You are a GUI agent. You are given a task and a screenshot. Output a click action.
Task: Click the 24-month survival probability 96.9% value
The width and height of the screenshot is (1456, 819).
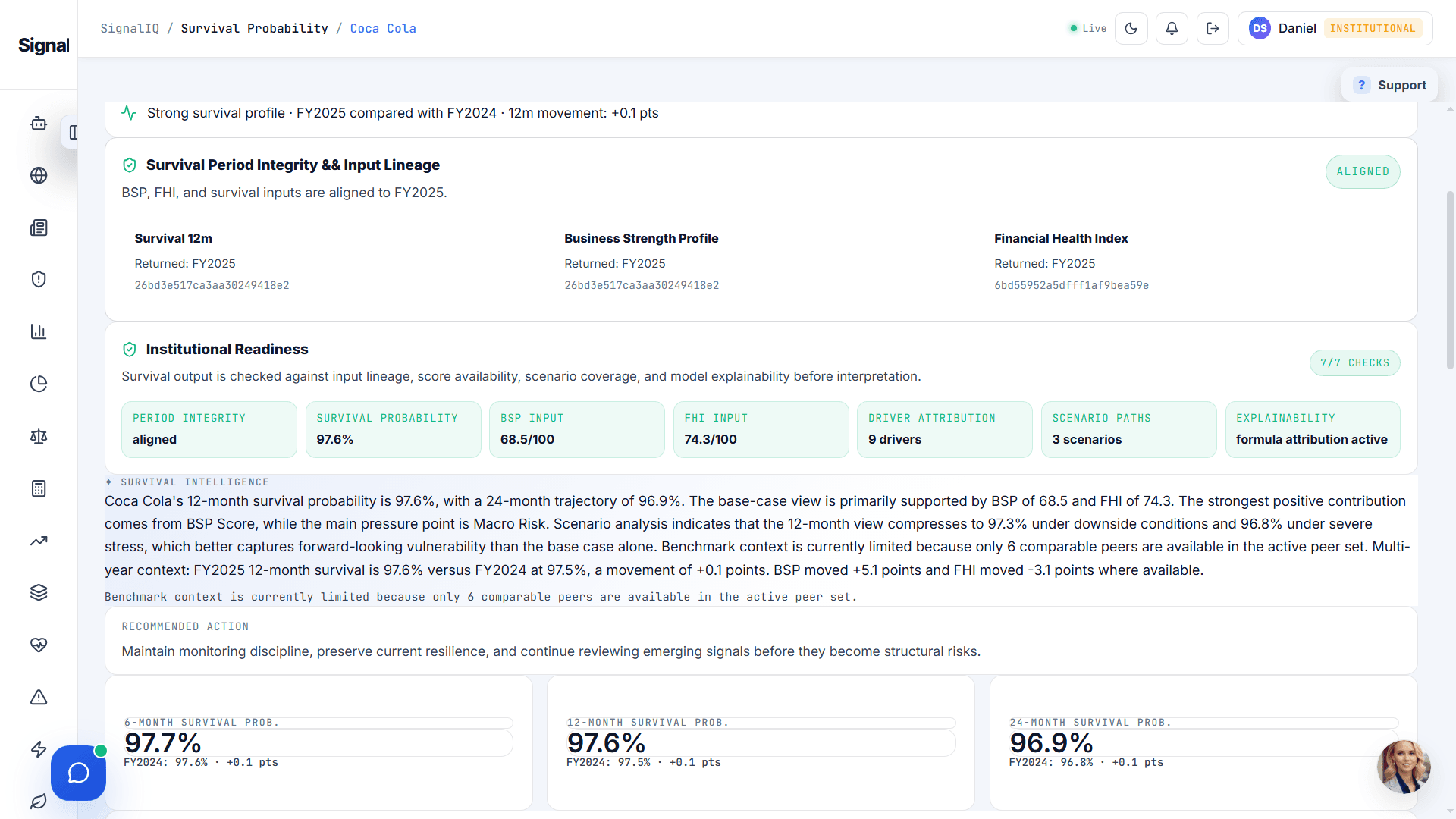1051,742
